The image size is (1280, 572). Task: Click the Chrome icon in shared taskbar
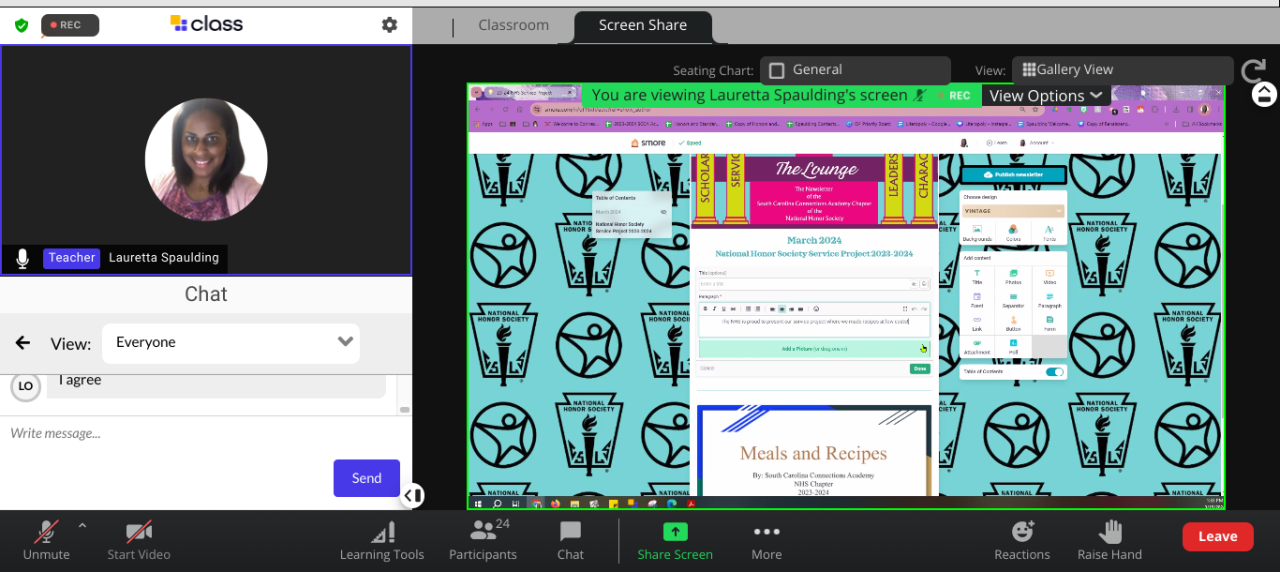click(x=537, y=503)
